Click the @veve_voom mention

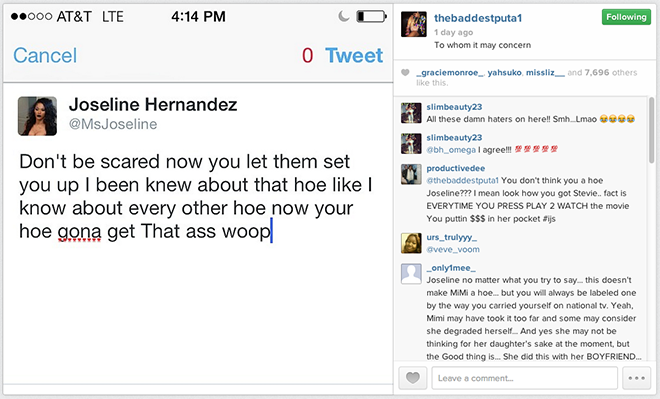[453, 249]
